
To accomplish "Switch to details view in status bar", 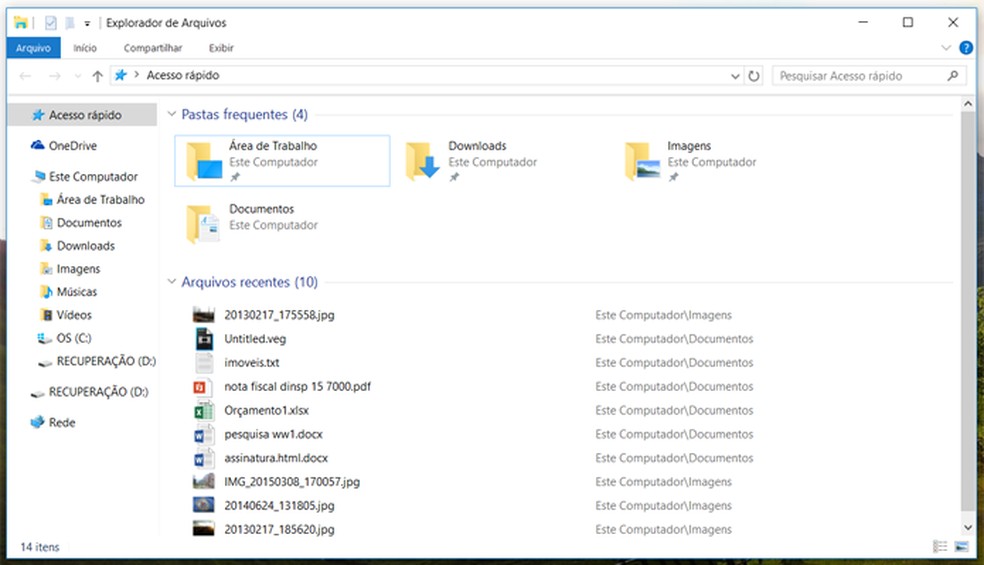I will [940, 547].
